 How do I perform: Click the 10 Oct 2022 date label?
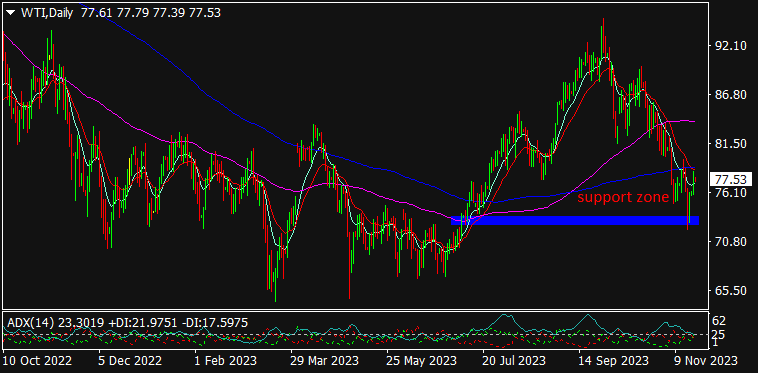pyautogui.click(x=38, y=361)
